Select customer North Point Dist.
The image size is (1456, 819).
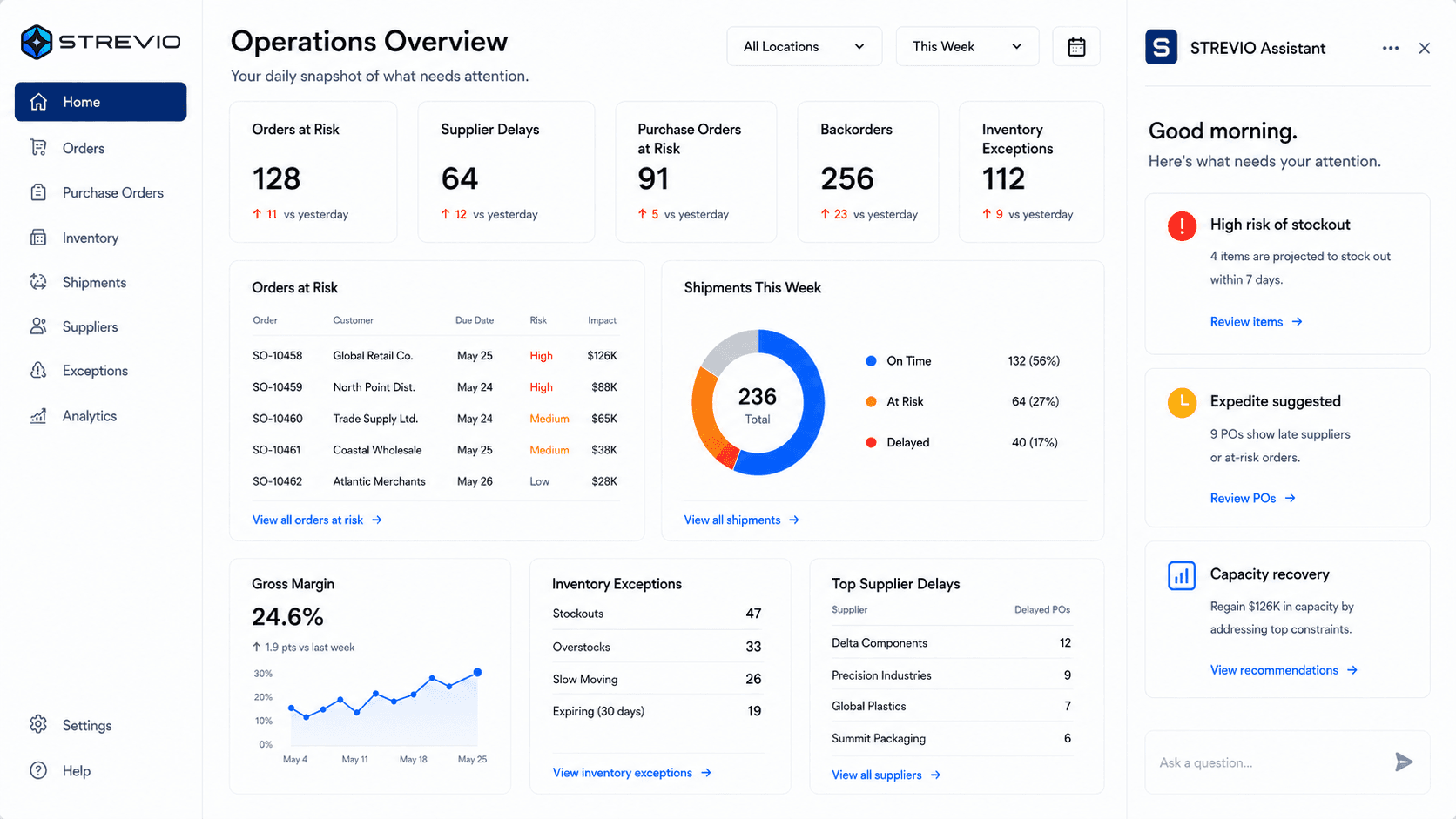374,387
